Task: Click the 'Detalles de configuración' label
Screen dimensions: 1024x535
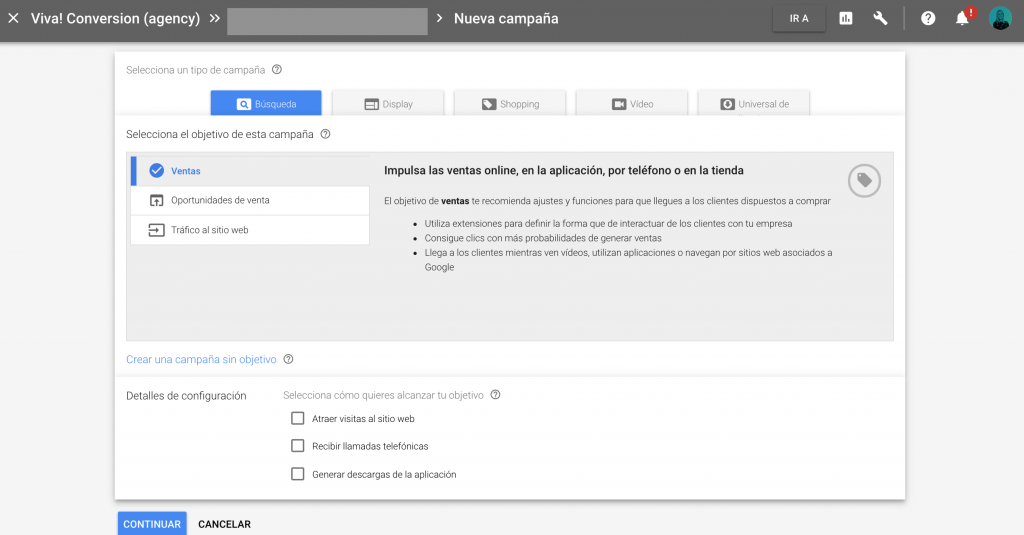Action: tap(186, 396)
